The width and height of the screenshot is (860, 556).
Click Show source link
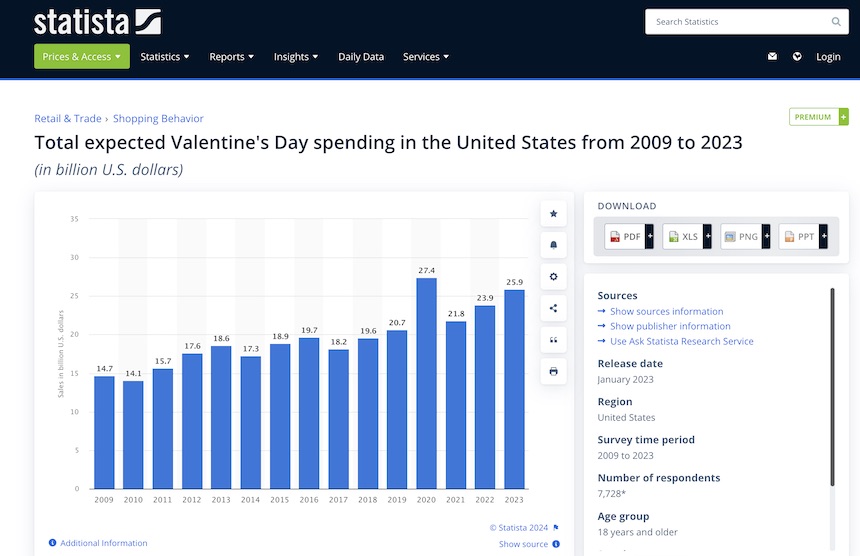[x=523, y=544]
